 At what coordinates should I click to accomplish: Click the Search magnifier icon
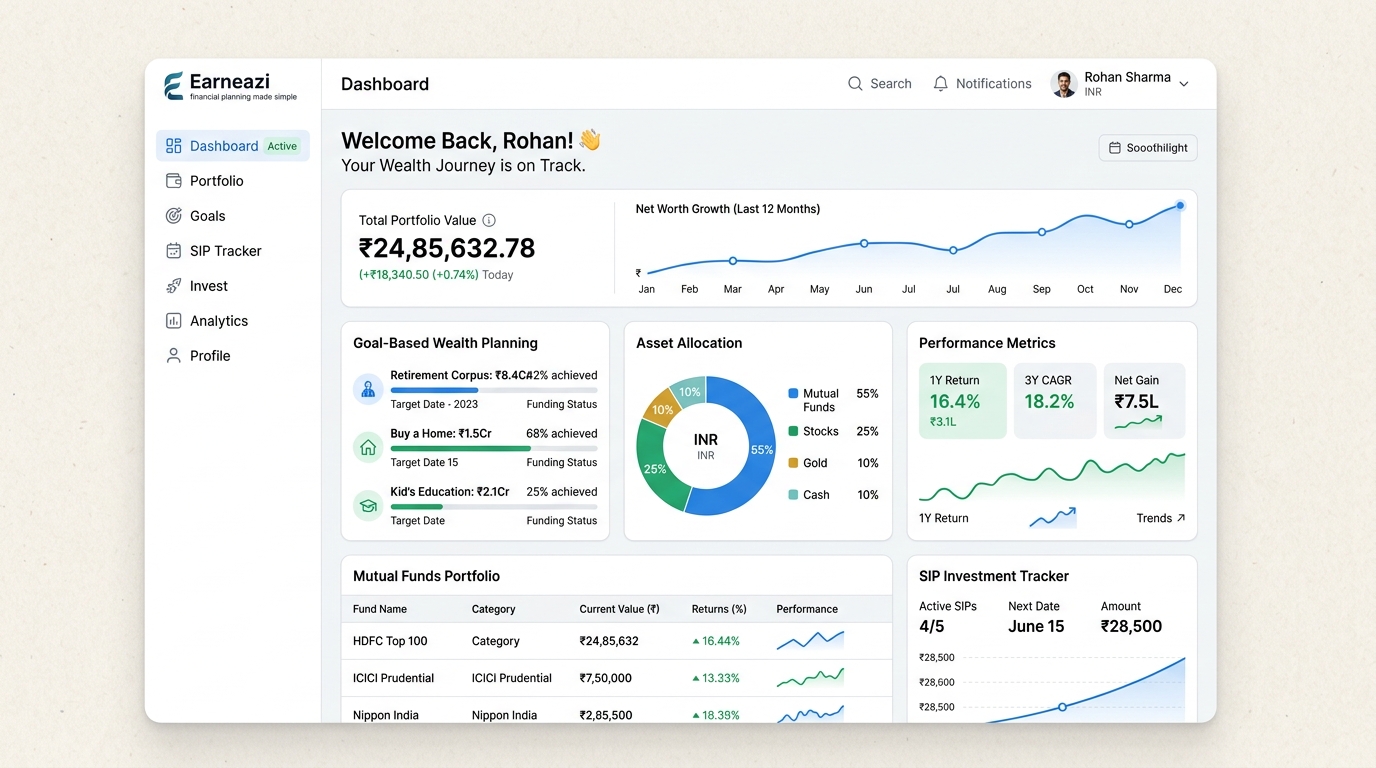(855, 84)
